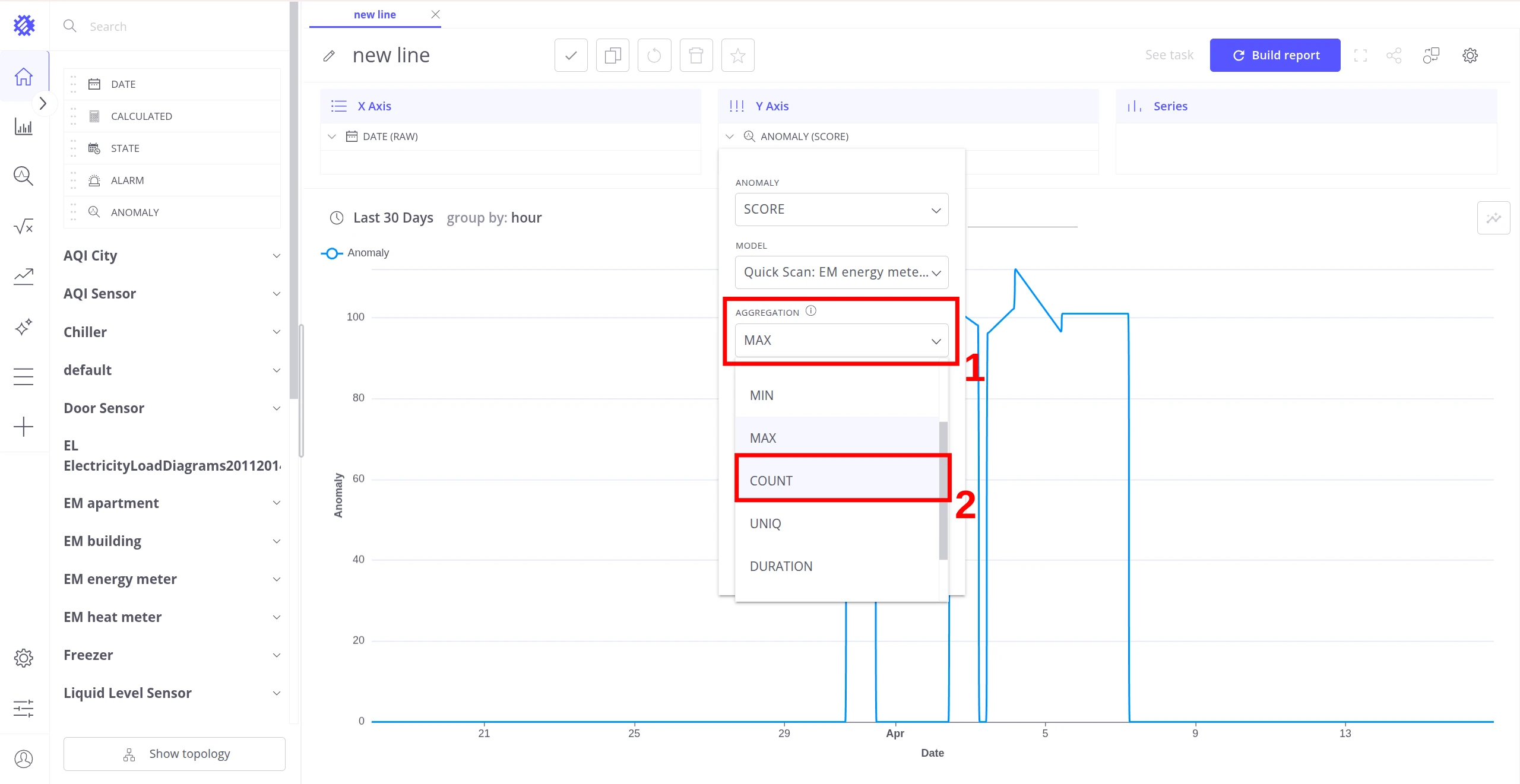Viewport: 1520px width, 784px height.
Task: Click the Series panel header
Action: (1306, 106)
